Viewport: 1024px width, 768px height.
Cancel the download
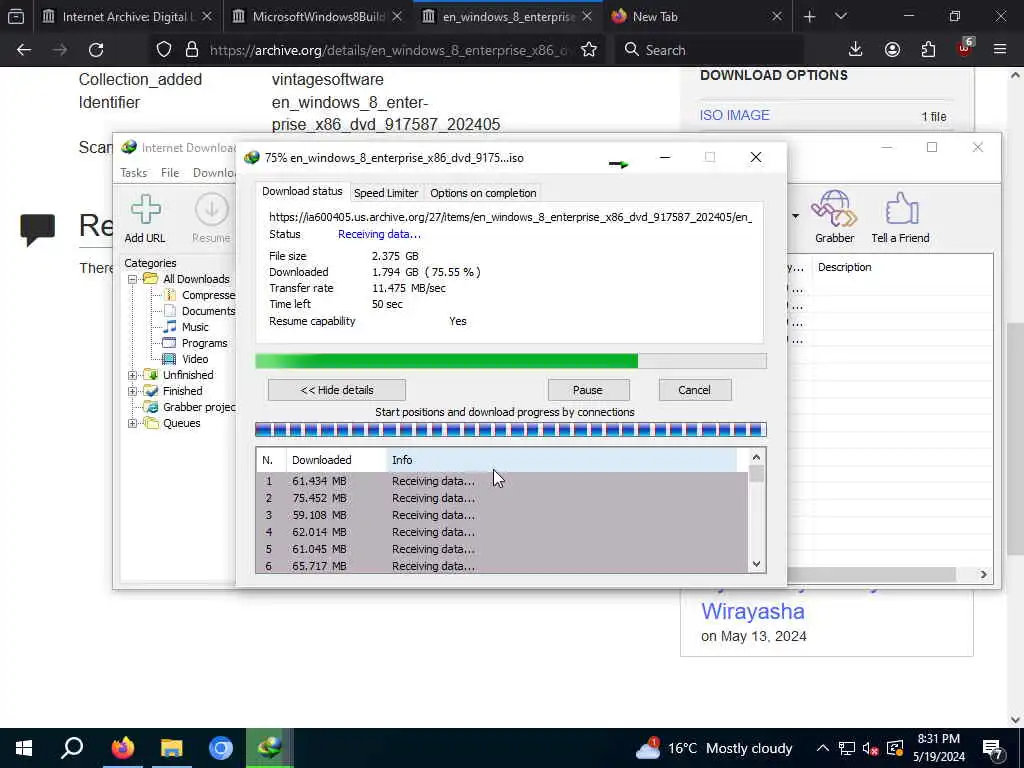tap(694, 390)
